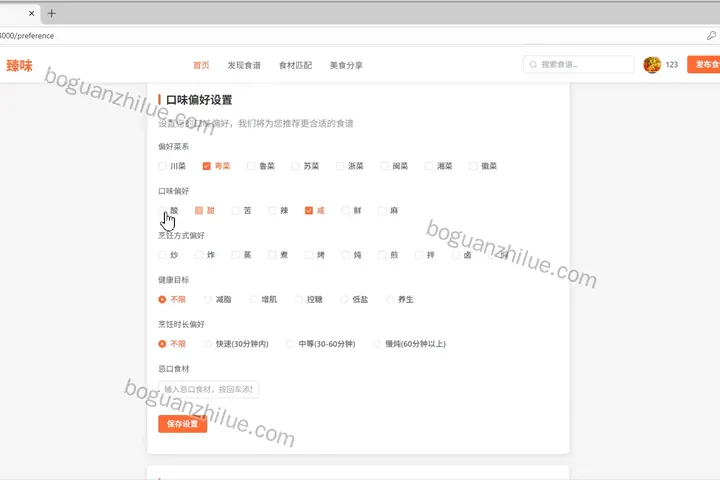Image resolution: width=720 pixels, height=480 pixels.
Task: Click the search magnifier icon
Action: point(533,65)
